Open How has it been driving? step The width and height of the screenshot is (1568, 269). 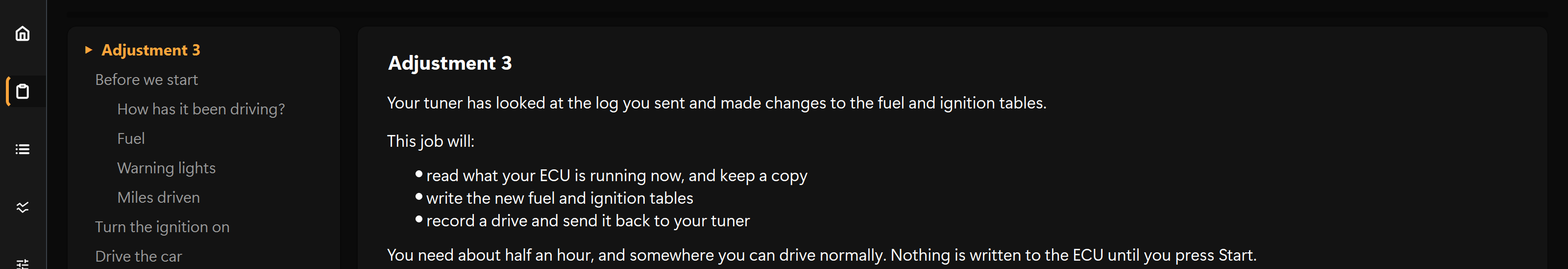click(x=201, y=109)
